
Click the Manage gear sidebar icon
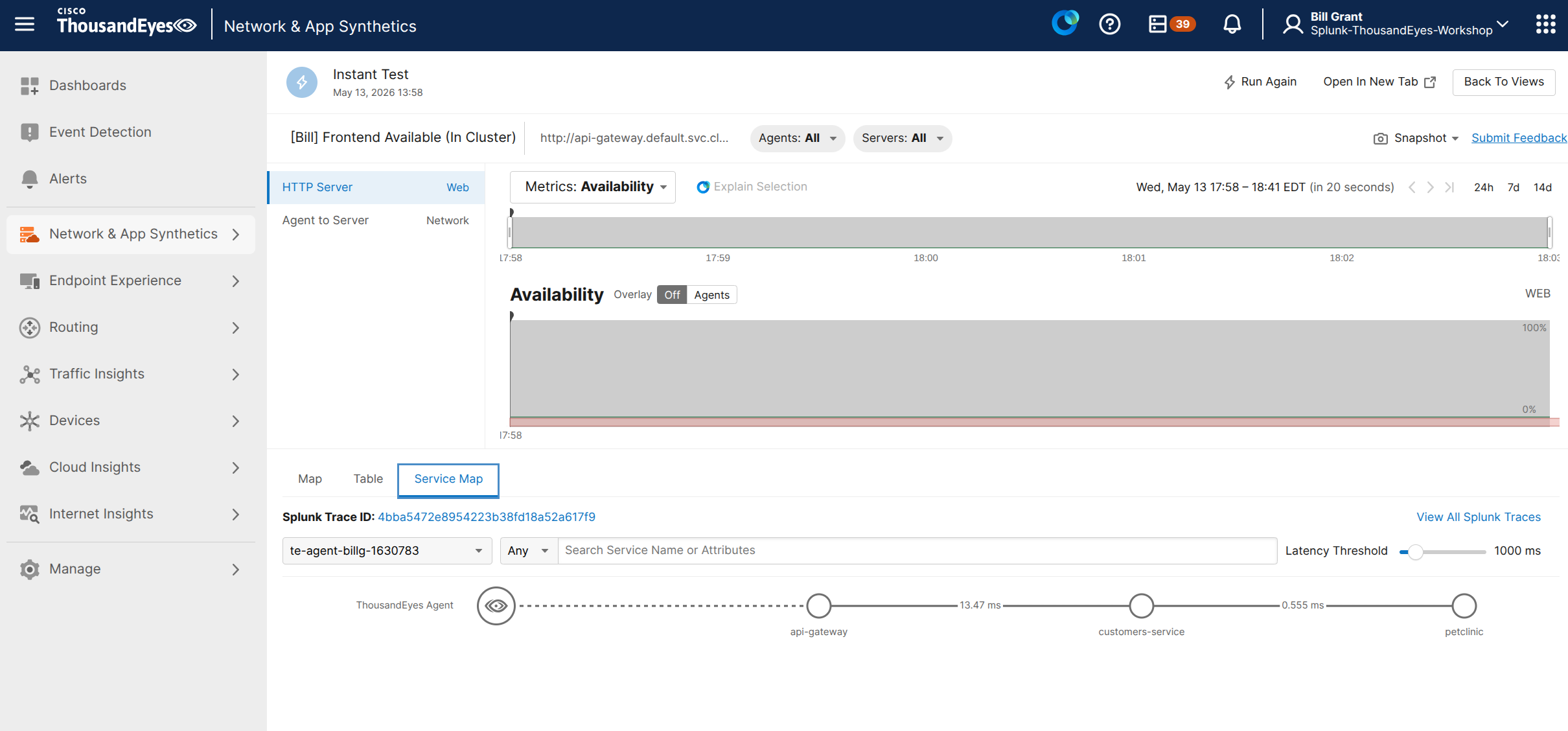click(29, 569)
